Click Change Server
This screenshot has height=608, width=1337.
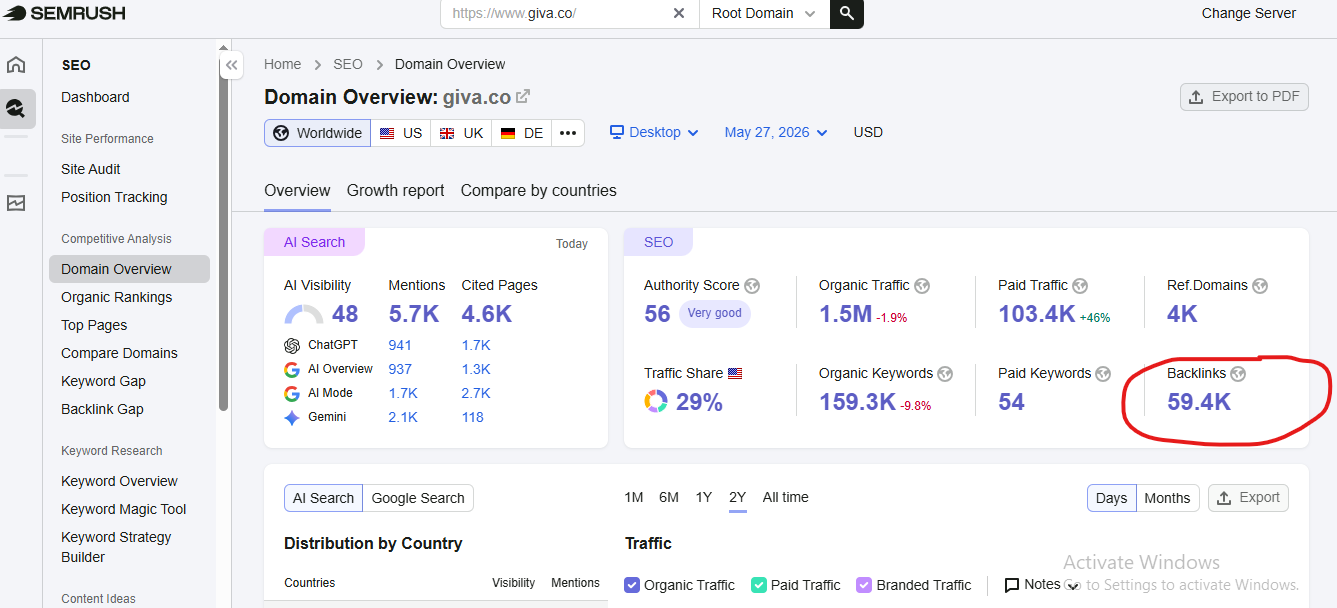click(1248, 13)
